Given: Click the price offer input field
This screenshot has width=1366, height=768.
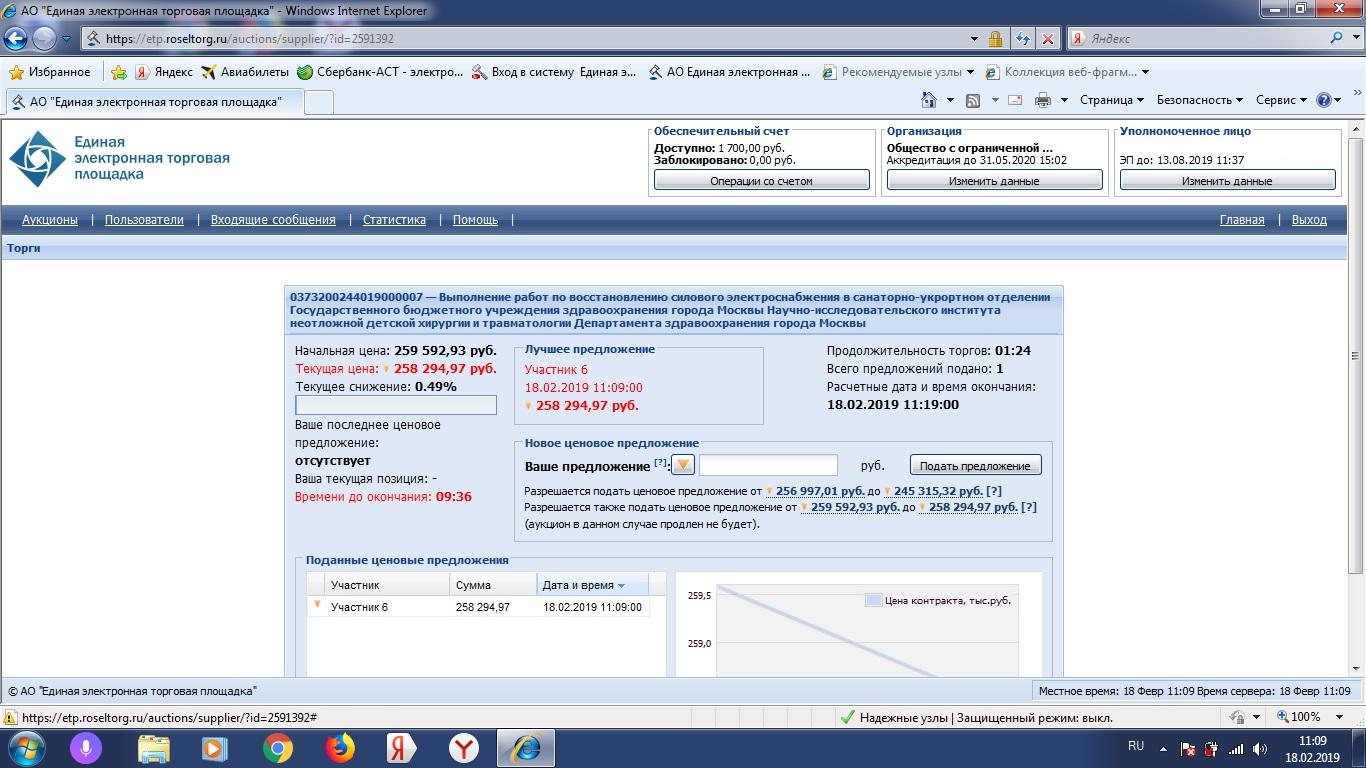Looking at the screenshot, I should [768, 465].
